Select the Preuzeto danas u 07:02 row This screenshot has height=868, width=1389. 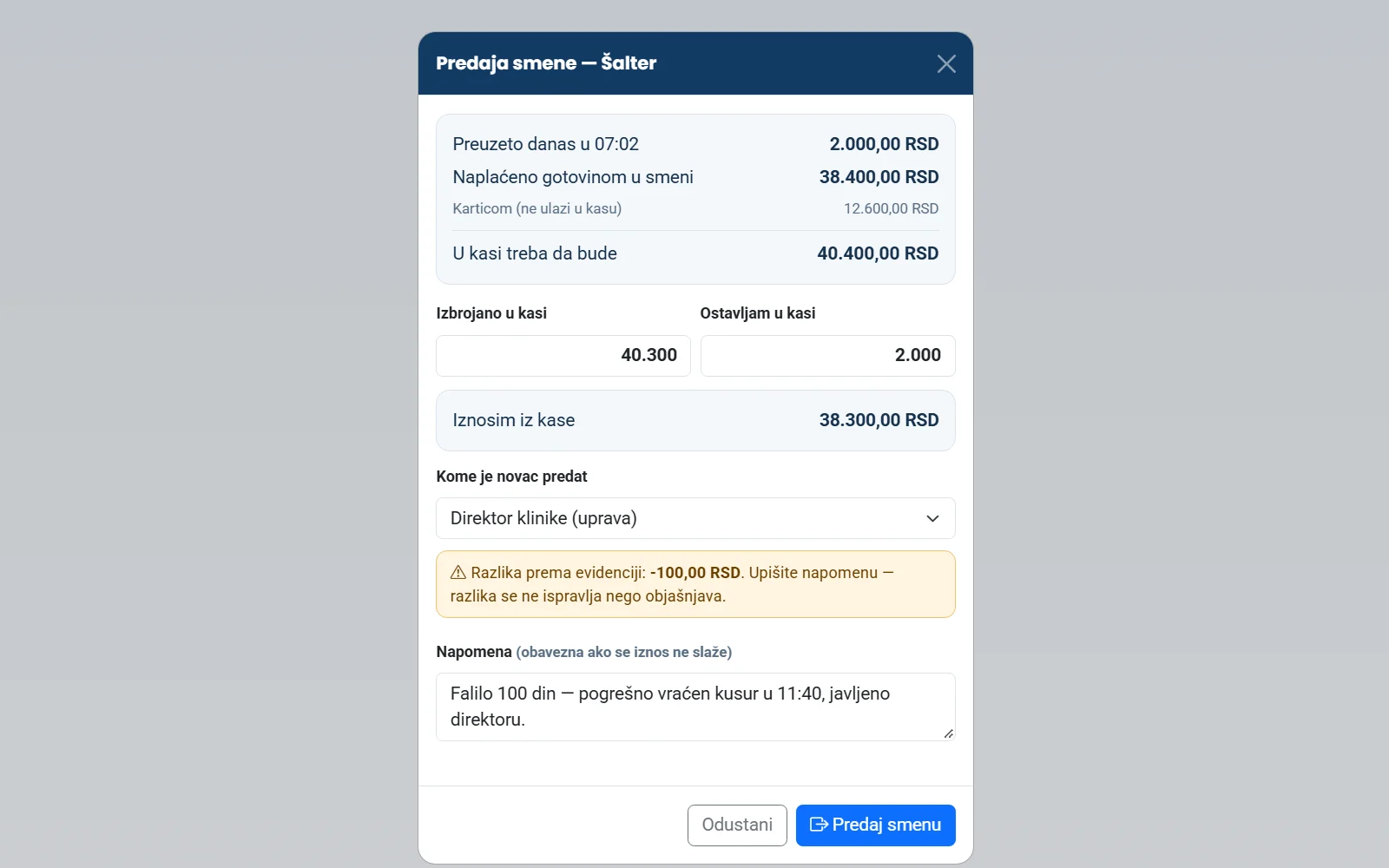point(695,144)
